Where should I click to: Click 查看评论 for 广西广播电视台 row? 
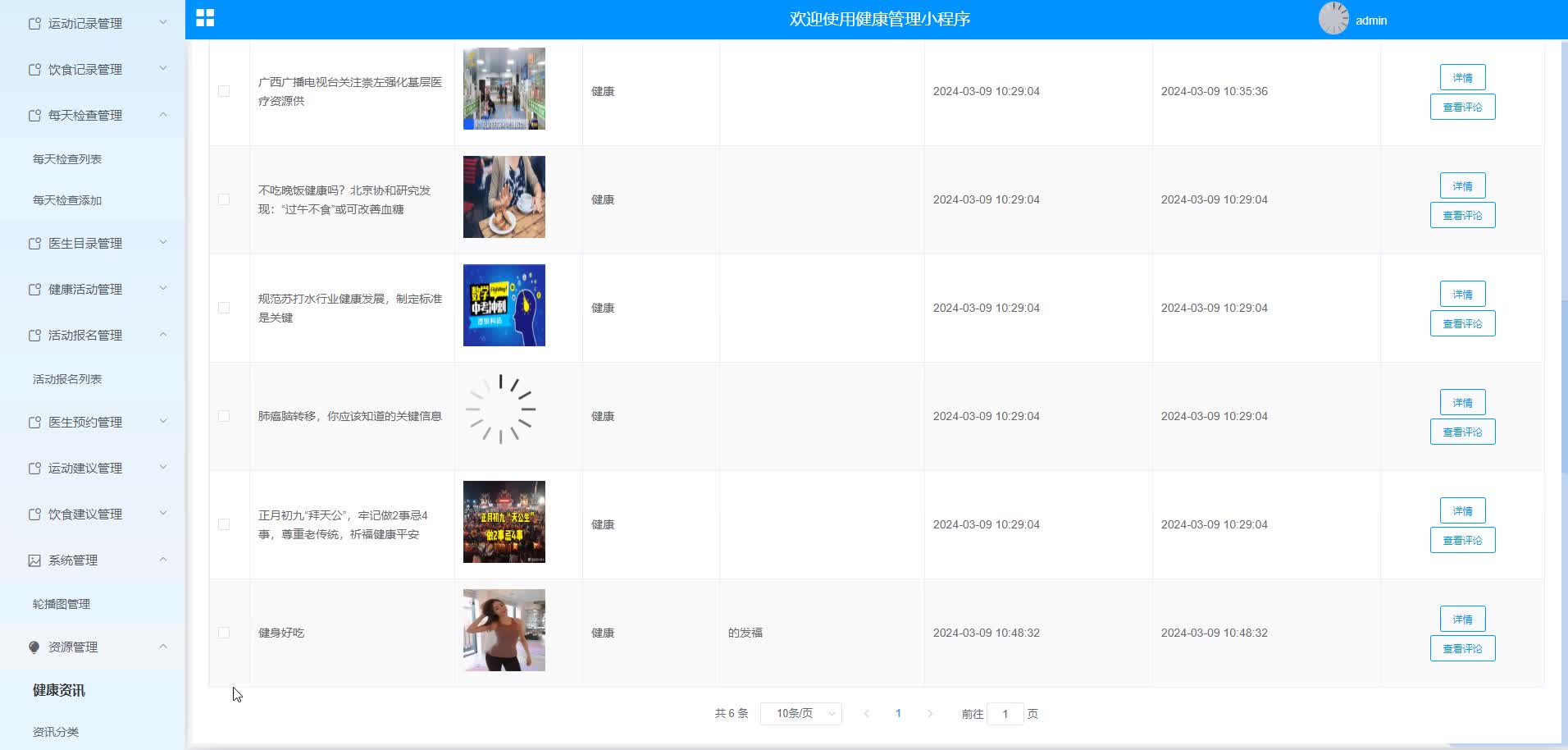point(1462,107)
